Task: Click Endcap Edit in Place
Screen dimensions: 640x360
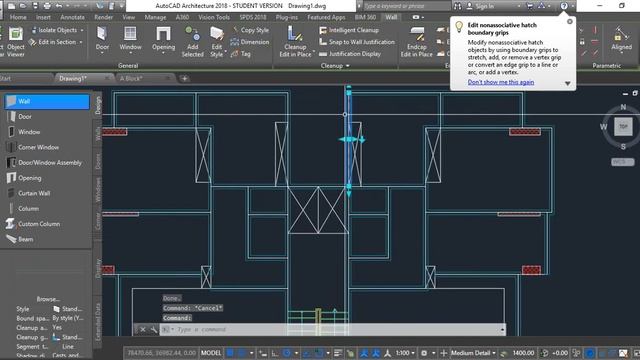Action: pyautogui.click(x=416, y=42)
